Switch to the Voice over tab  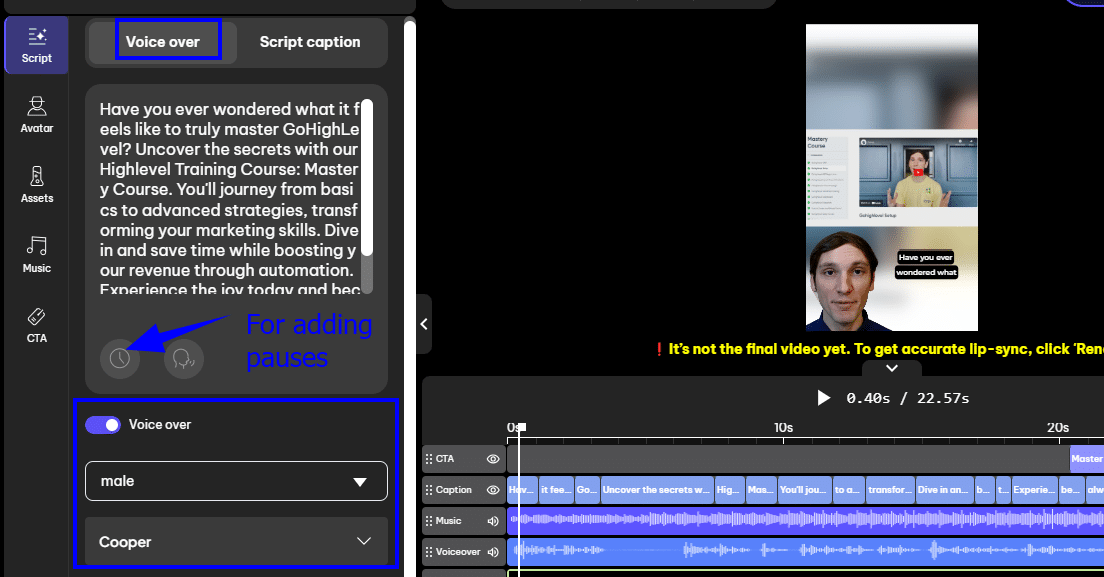pyautogui.click(x=163, y=42)
